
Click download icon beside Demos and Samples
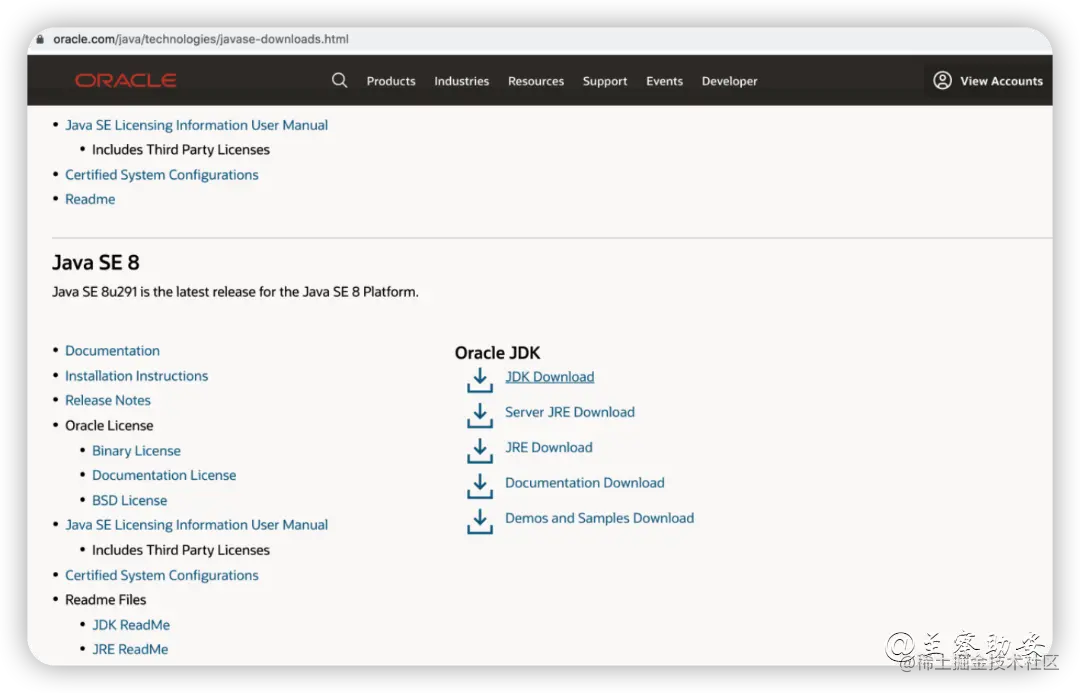point(480,521)
